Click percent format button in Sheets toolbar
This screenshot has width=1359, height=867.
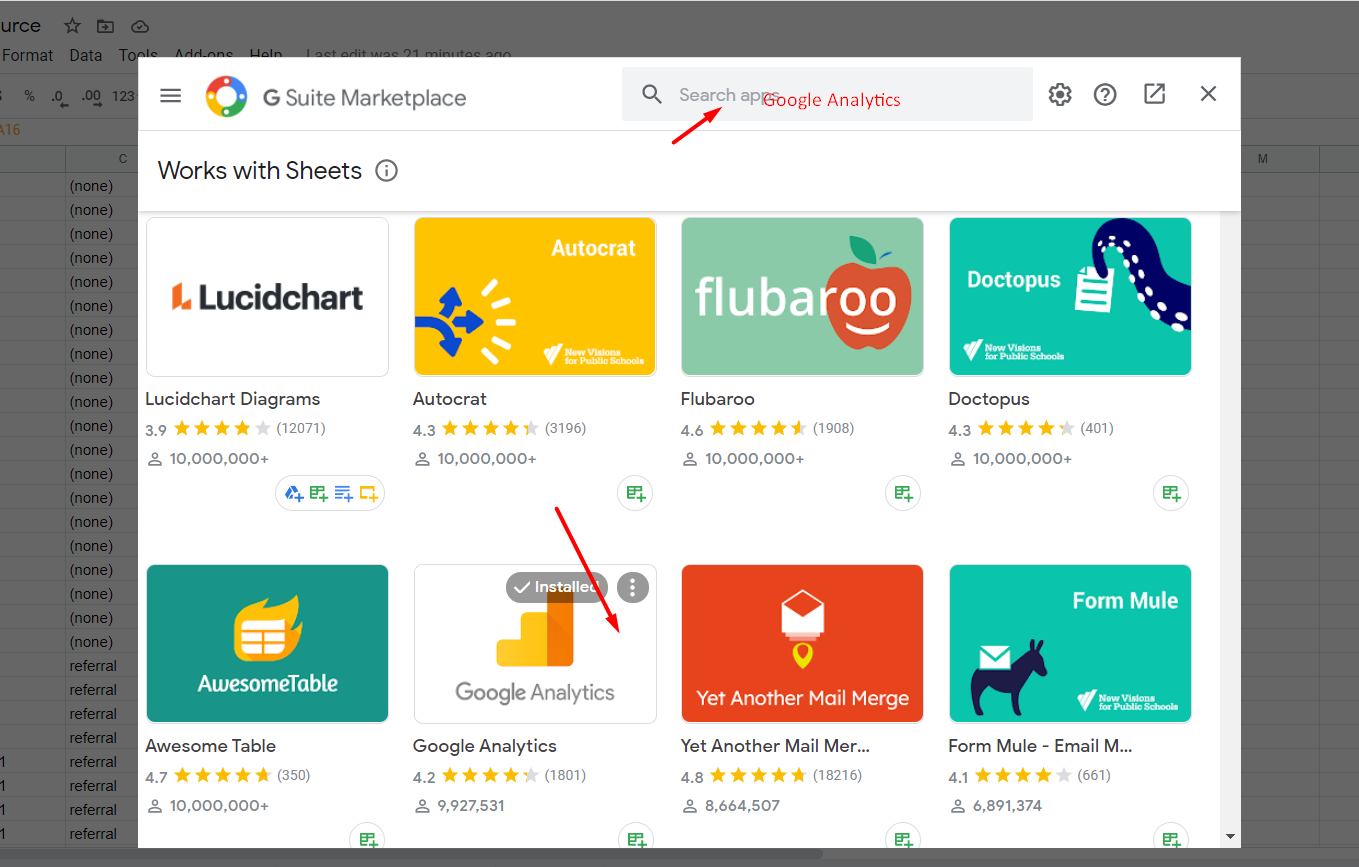click(x=30, y=96)
